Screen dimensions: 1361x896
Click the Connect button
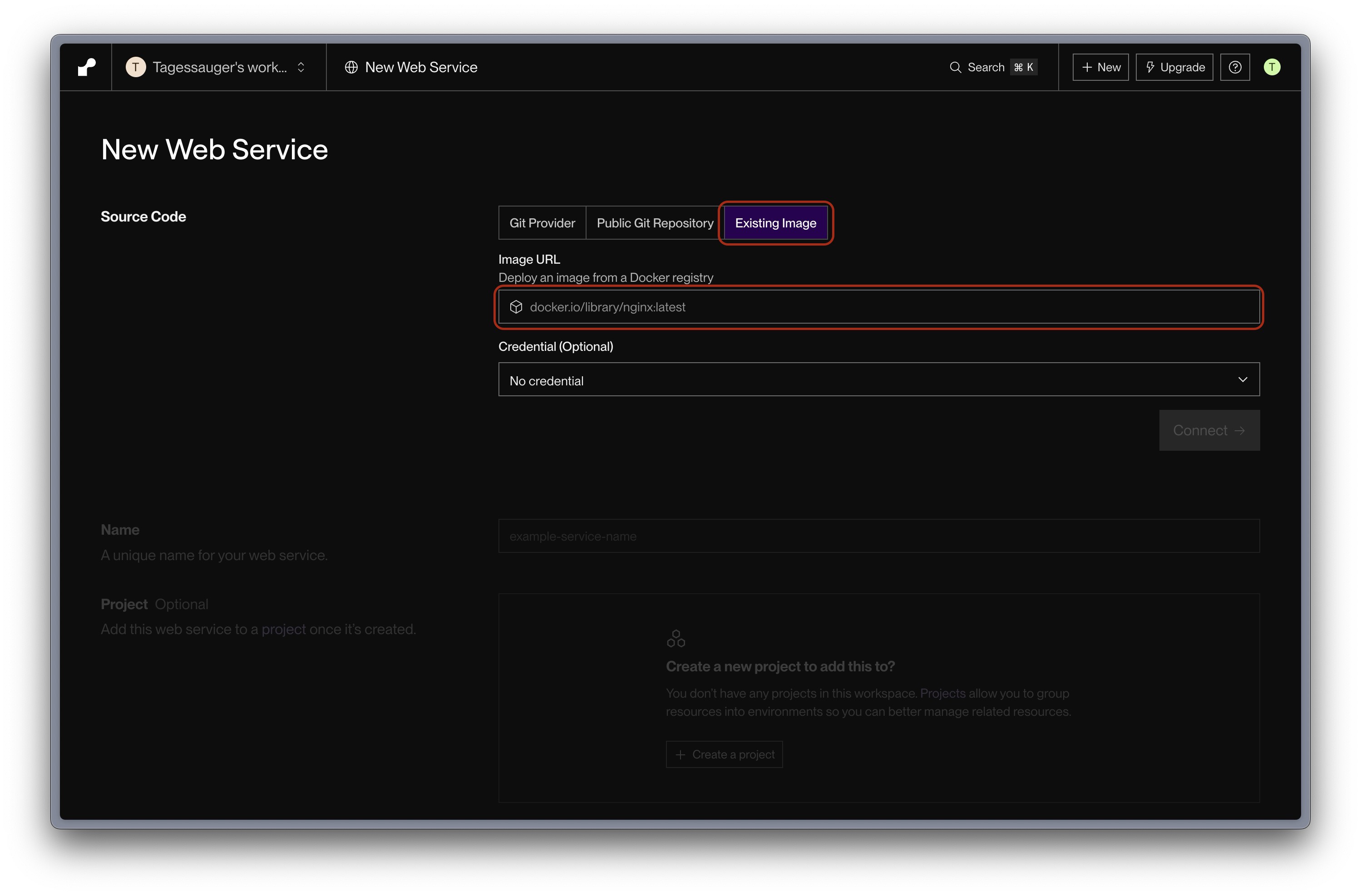(x=1209, y=430)
